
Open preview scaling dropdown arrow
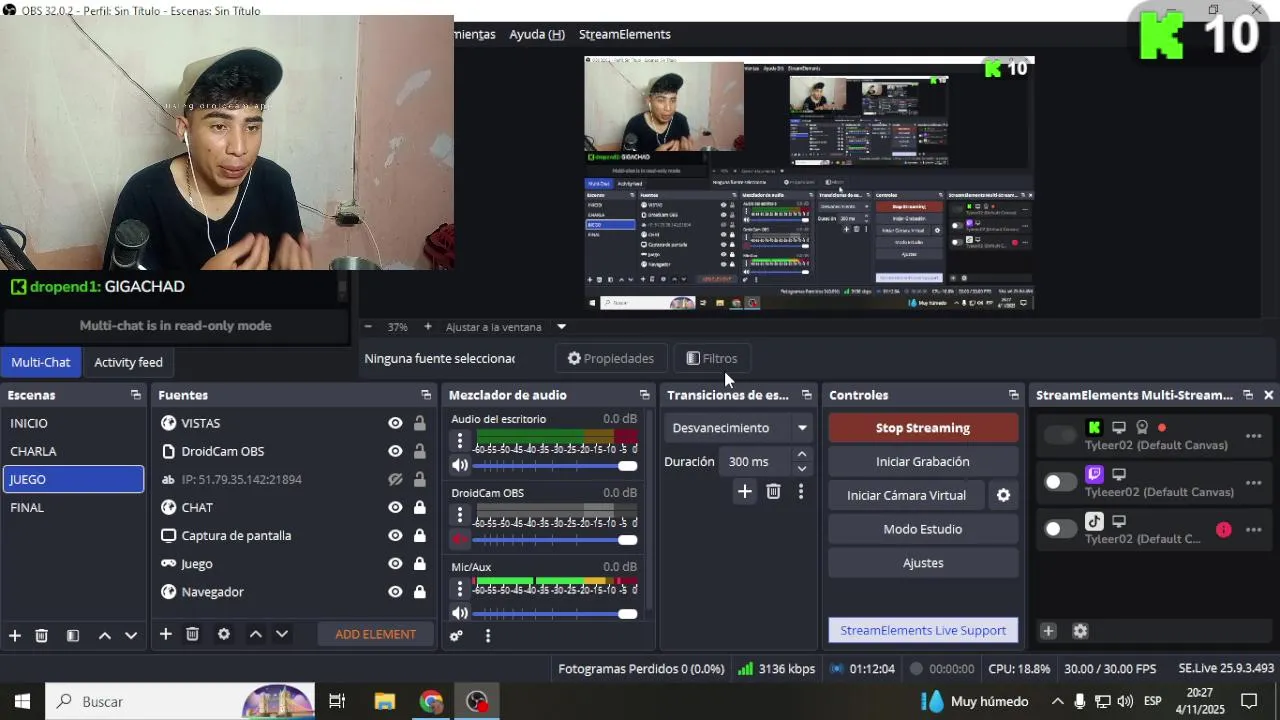(561, 327)
